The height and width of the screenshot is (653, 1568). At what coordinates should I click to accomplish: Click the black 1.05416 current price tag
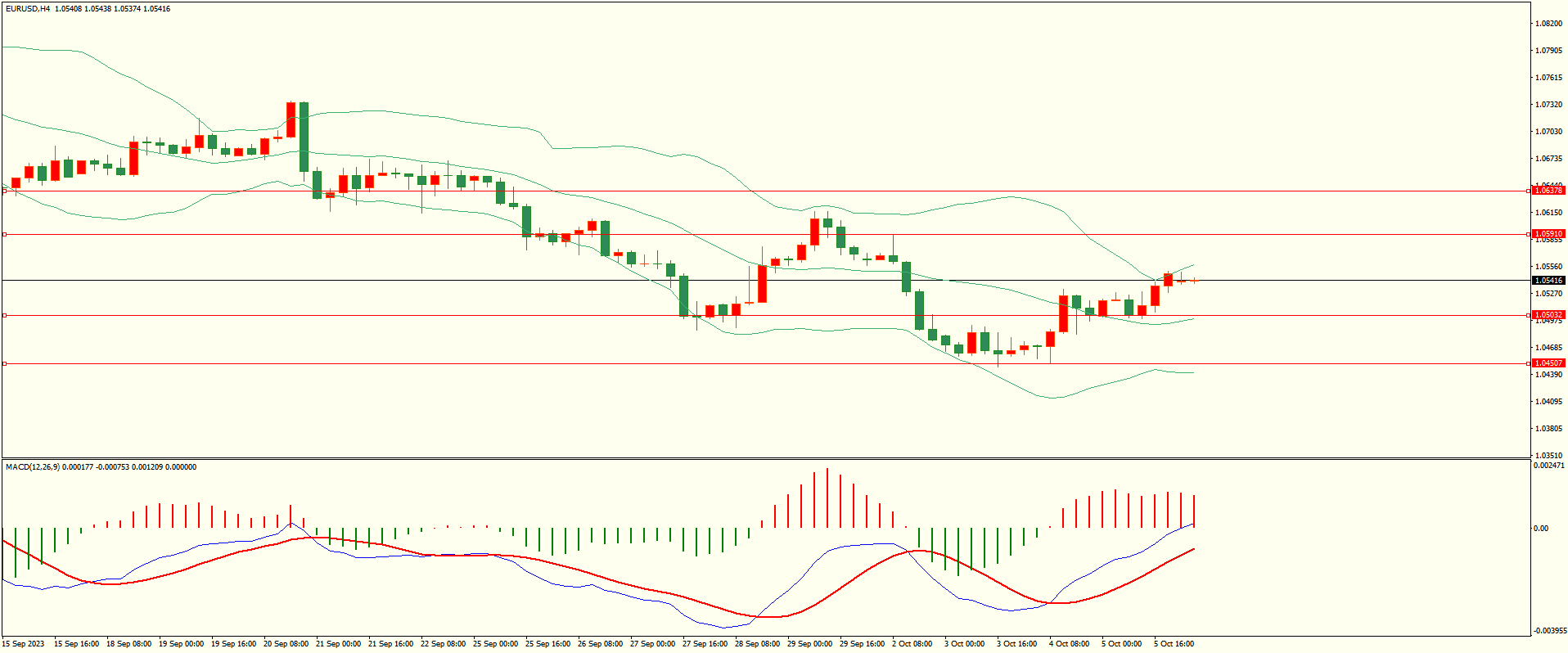(1548, 281)
